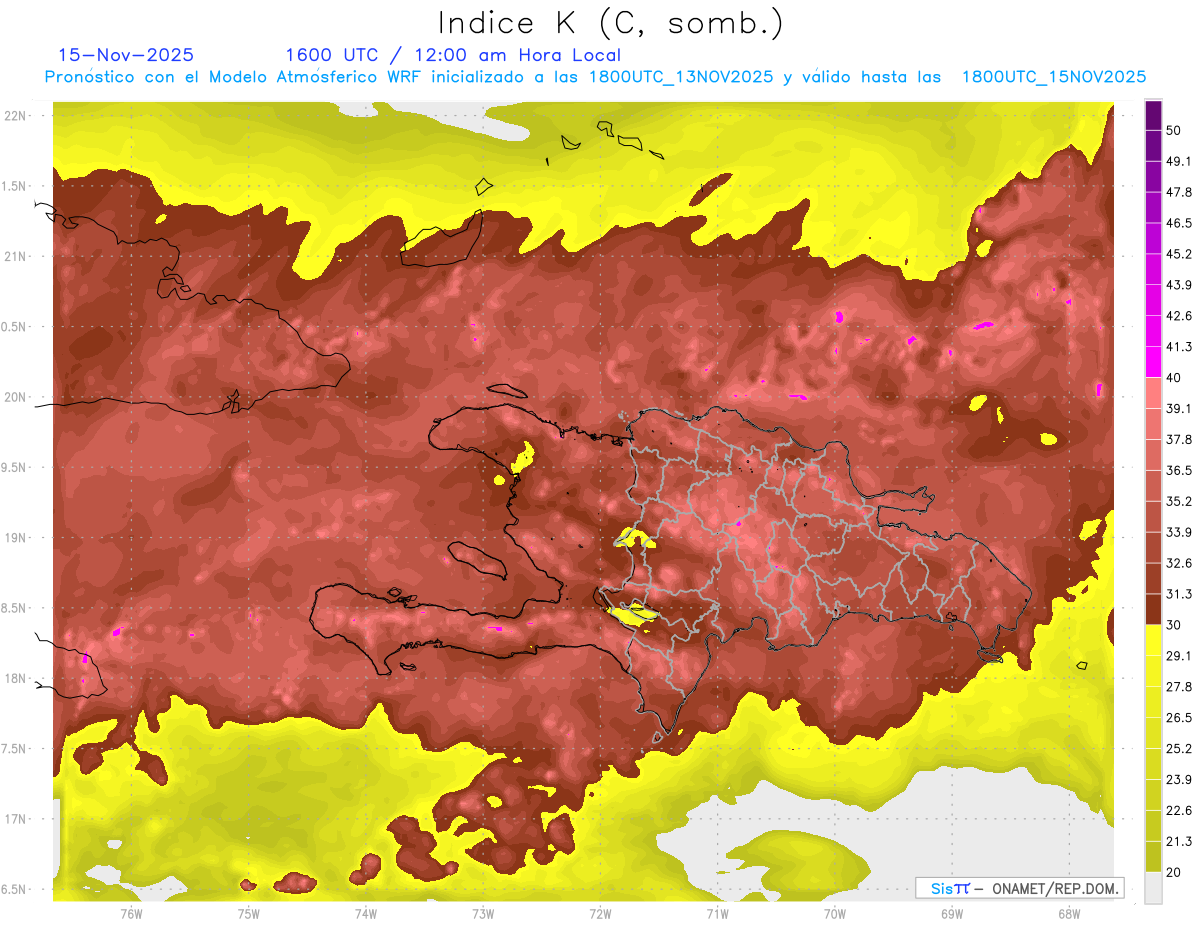1200x927 pixels.
Task: Click the colorbar label "30"
Action: (x=1175, y=626)
